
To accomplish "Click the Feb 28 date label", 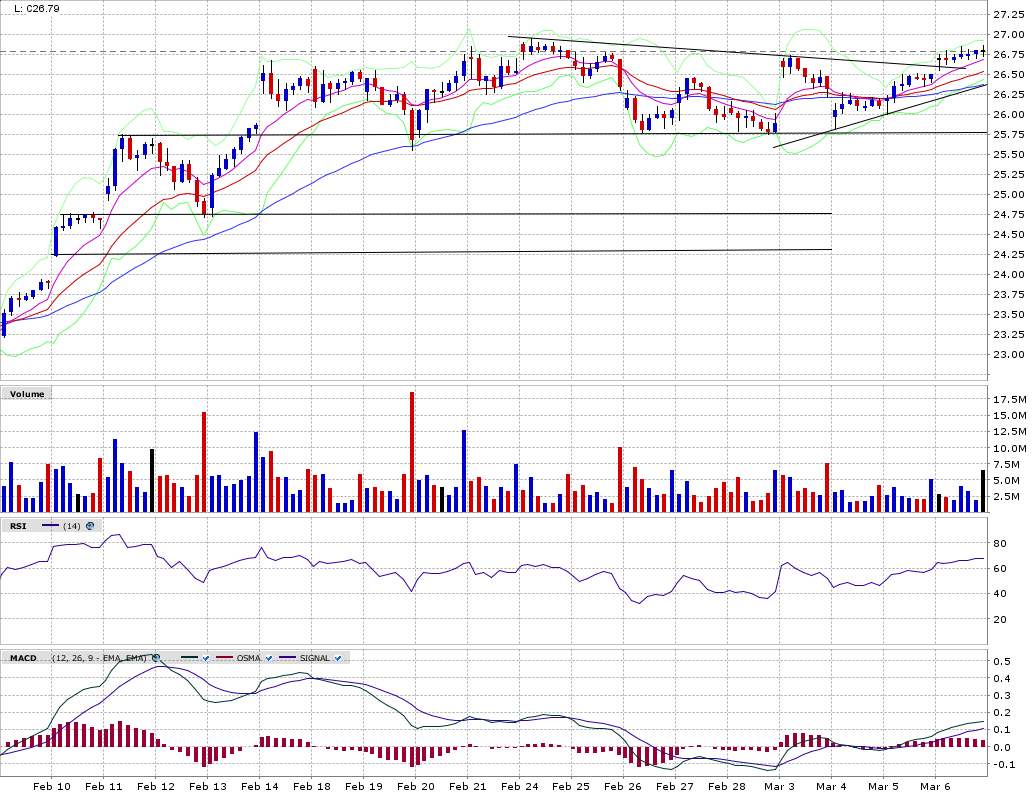I will point(727,786).
